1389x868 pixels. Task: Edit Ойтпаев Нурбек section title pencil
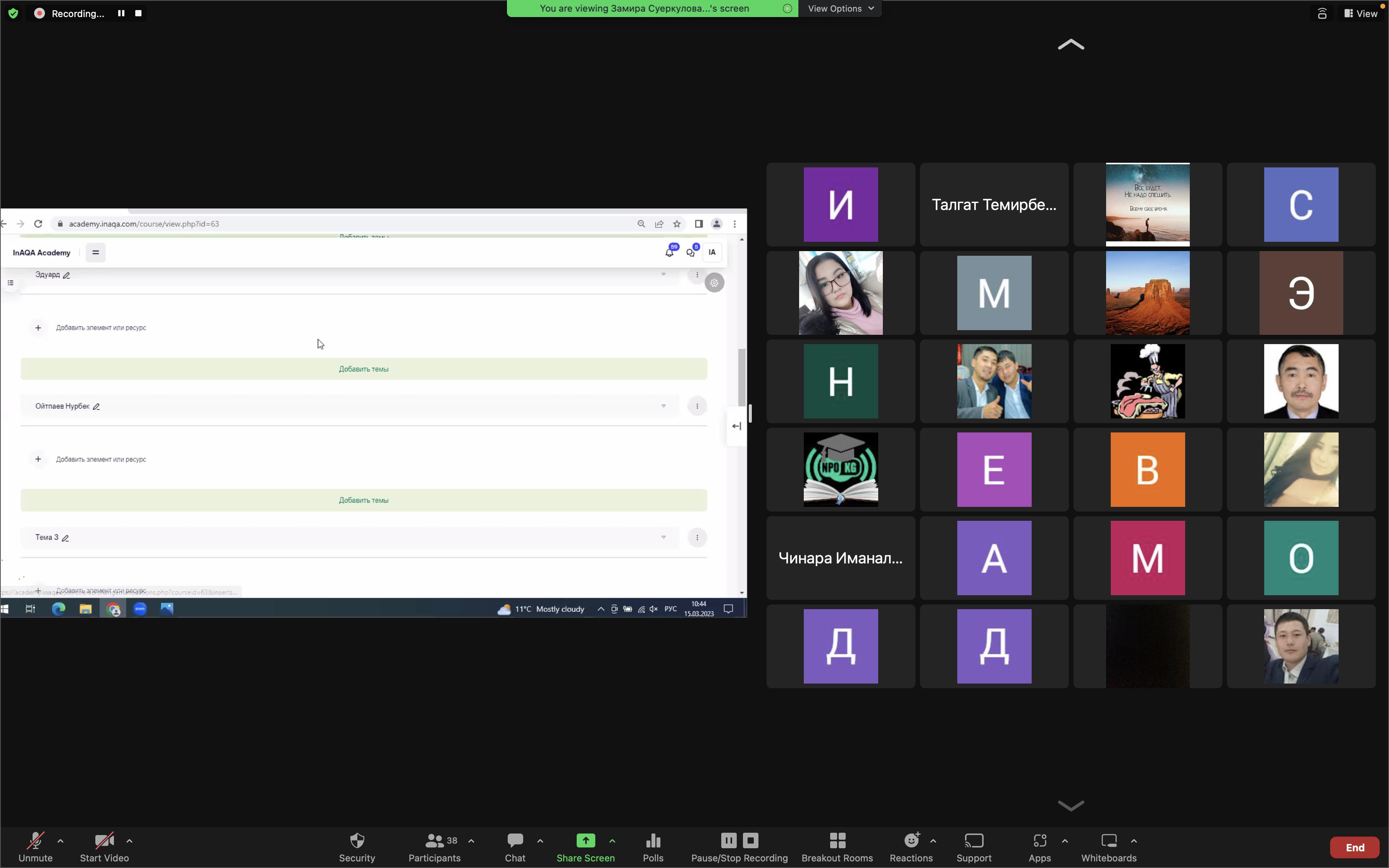97,407
